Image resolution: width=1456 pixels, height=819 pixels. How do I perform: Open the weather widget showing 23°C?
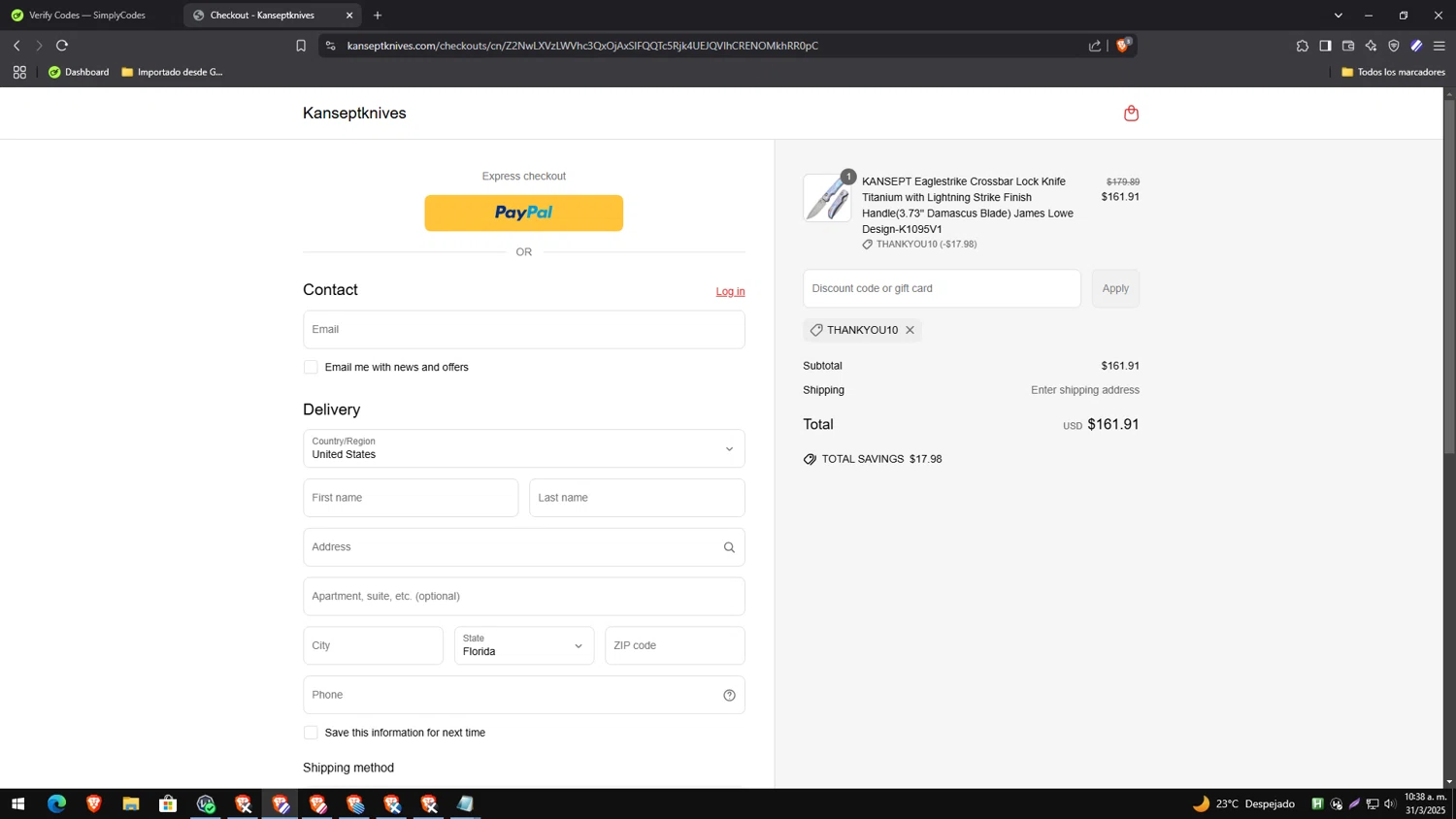(1243, 803)
